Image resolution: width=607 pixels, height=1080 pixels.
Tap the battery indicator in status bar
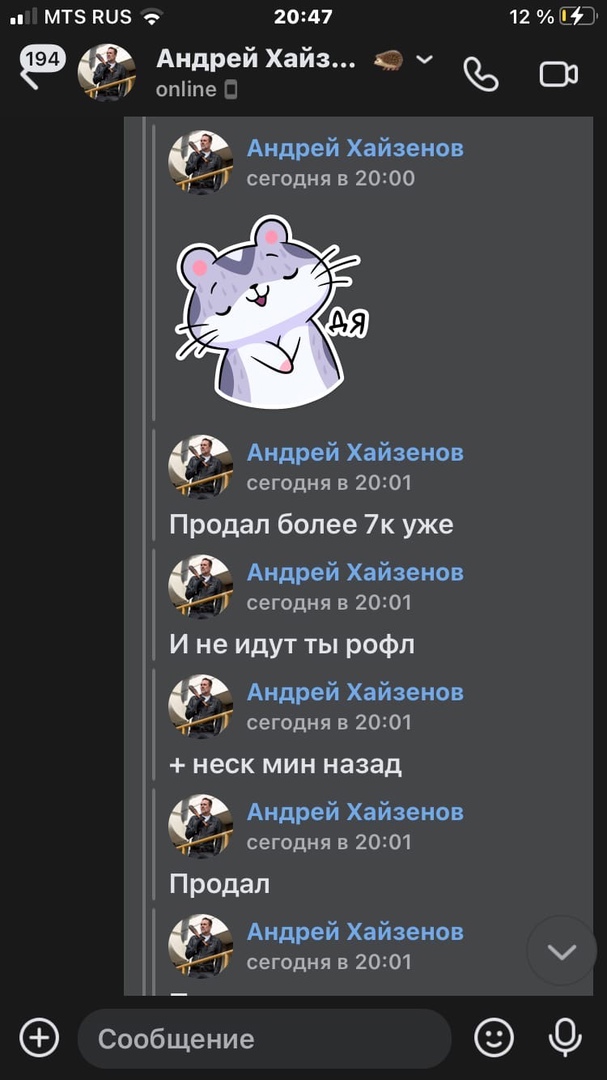pyautogui.click(x=577, y=17)
